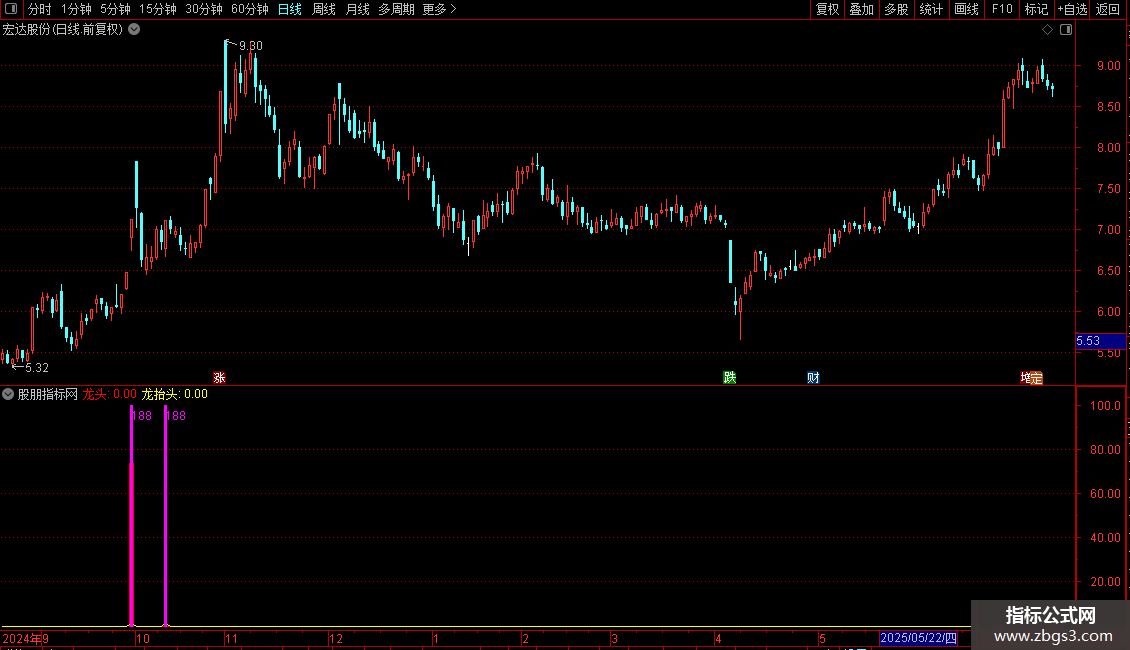This screenshot has height=650, width=1130.
Task: Click the 9.30 high price label
Action: 251,46
